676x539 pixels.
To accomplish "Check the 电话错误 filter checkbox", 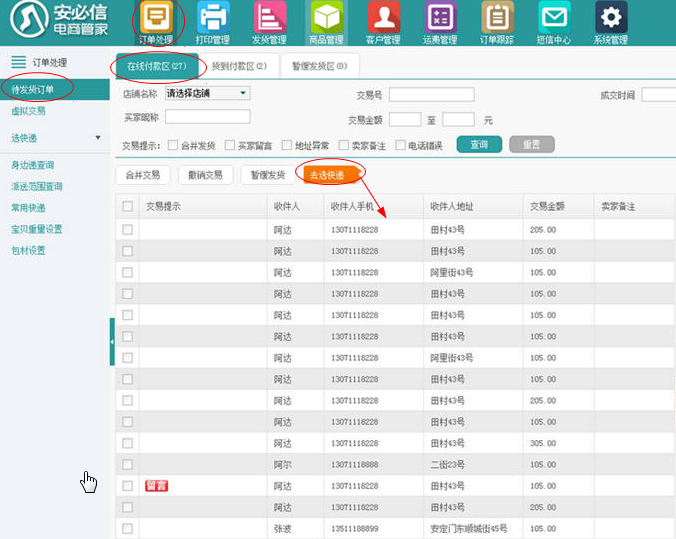I will 401,145.
